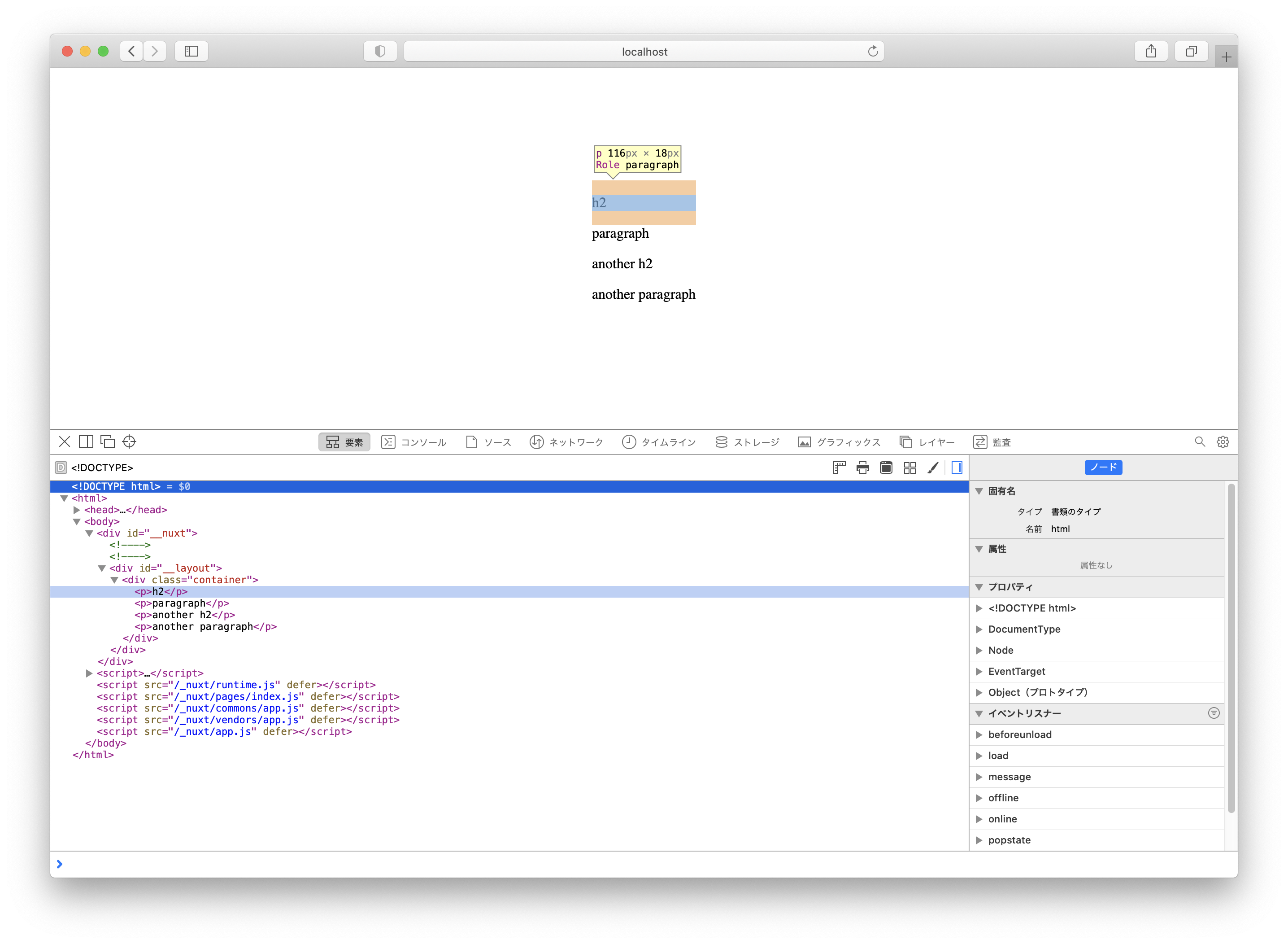This screenshot has width=1288, height=944.
Task: Activate the element selection crosshair tool
Action: click(x=129, y=441)
